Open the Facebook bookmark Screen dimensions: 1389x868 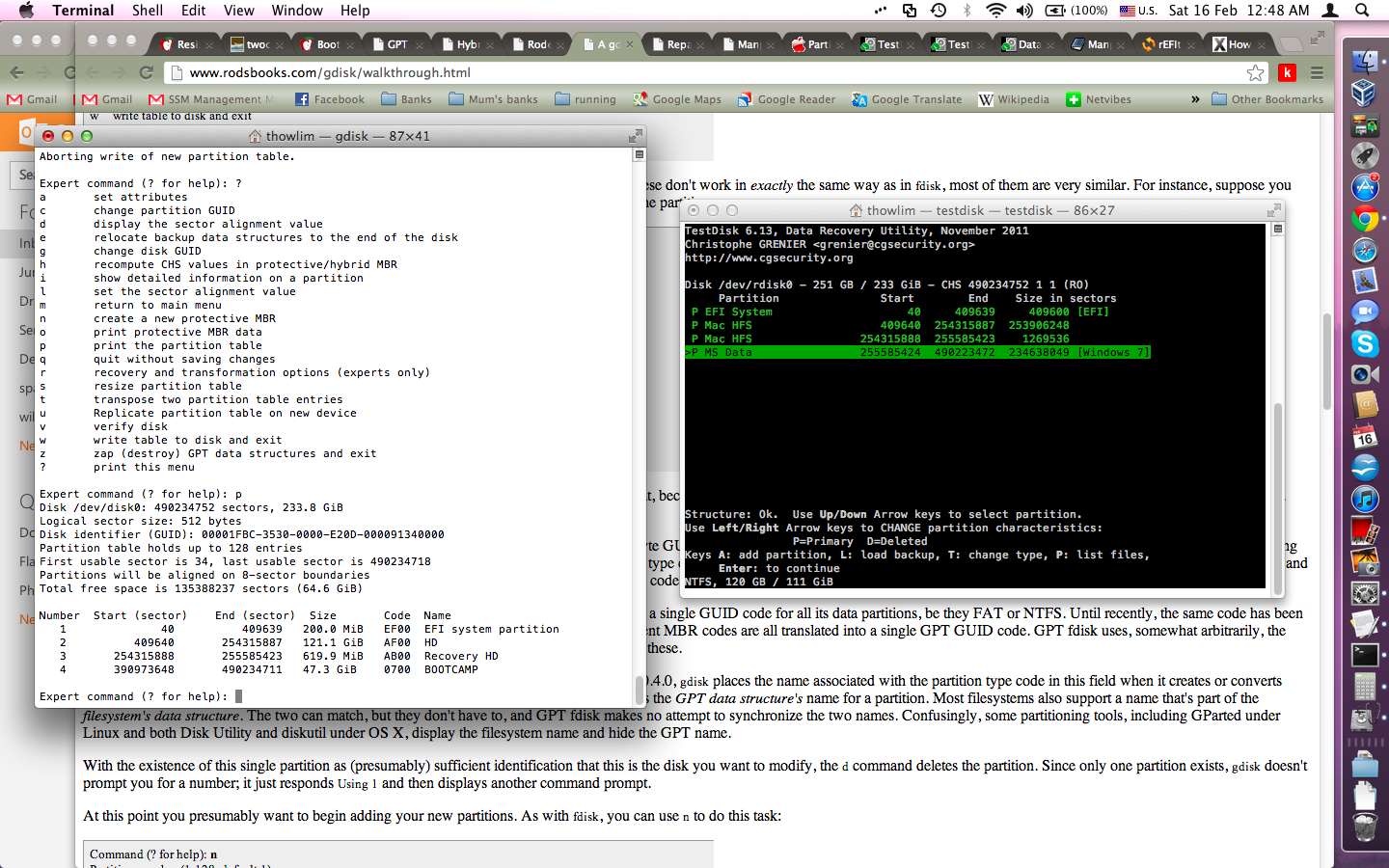329,99
